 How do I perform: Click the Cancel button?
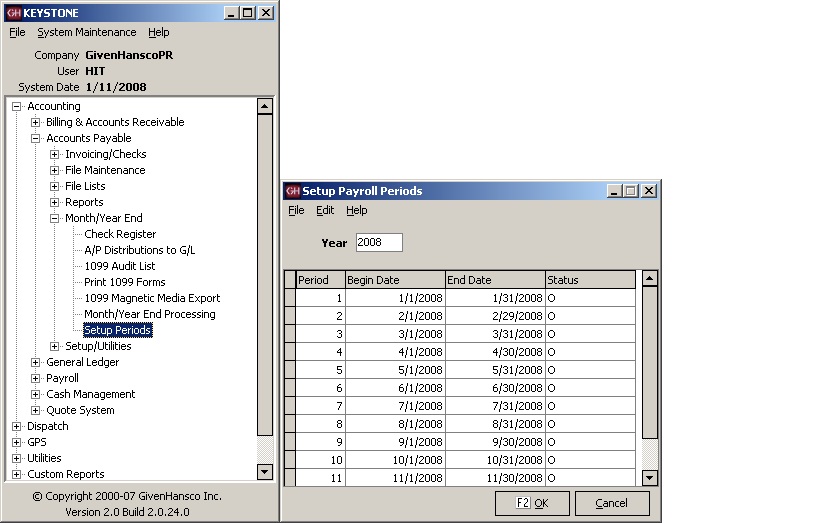(611, 503)
